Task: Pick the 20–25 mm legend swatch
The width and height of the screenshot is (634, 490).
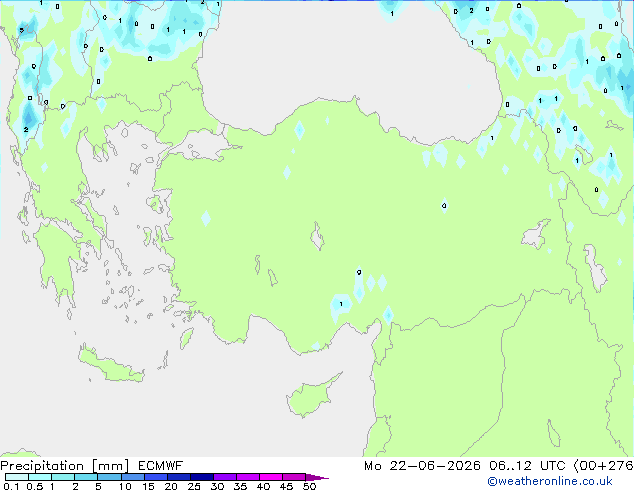Action: (179, 477)
